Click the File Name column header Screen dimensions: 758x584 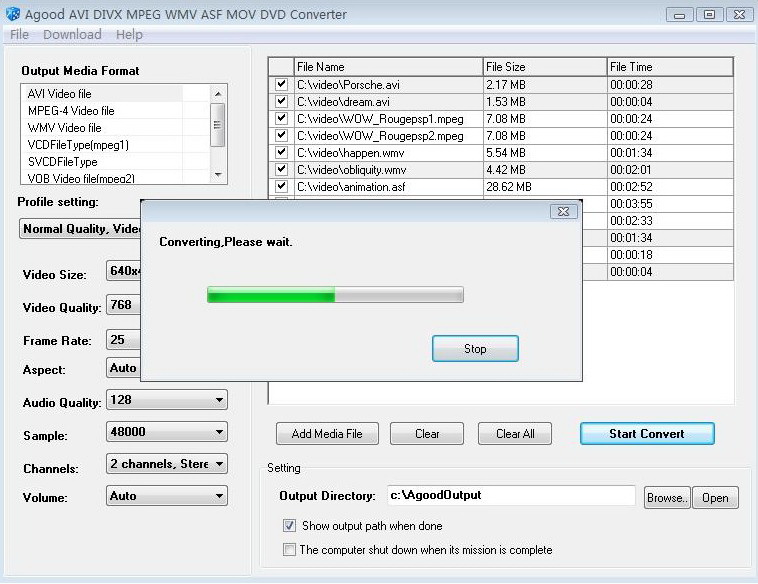point(388,67)
